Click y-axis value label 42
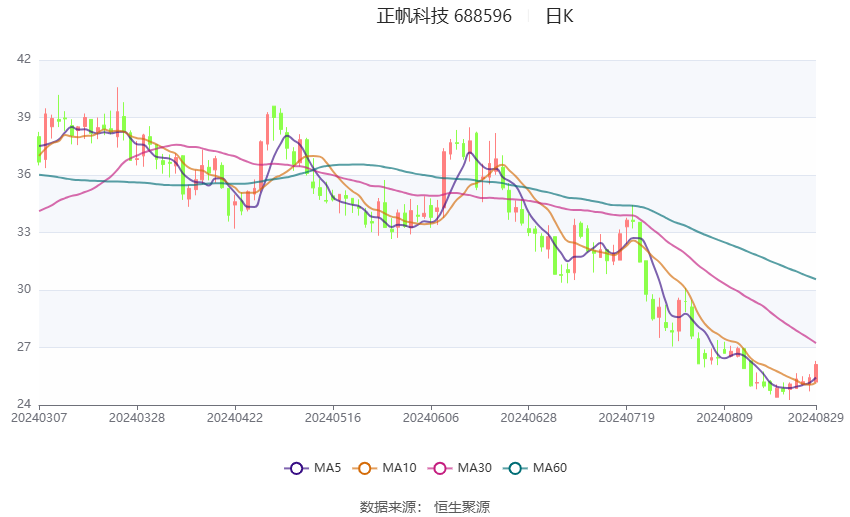850x517 pixels. [x=24, y=59]
